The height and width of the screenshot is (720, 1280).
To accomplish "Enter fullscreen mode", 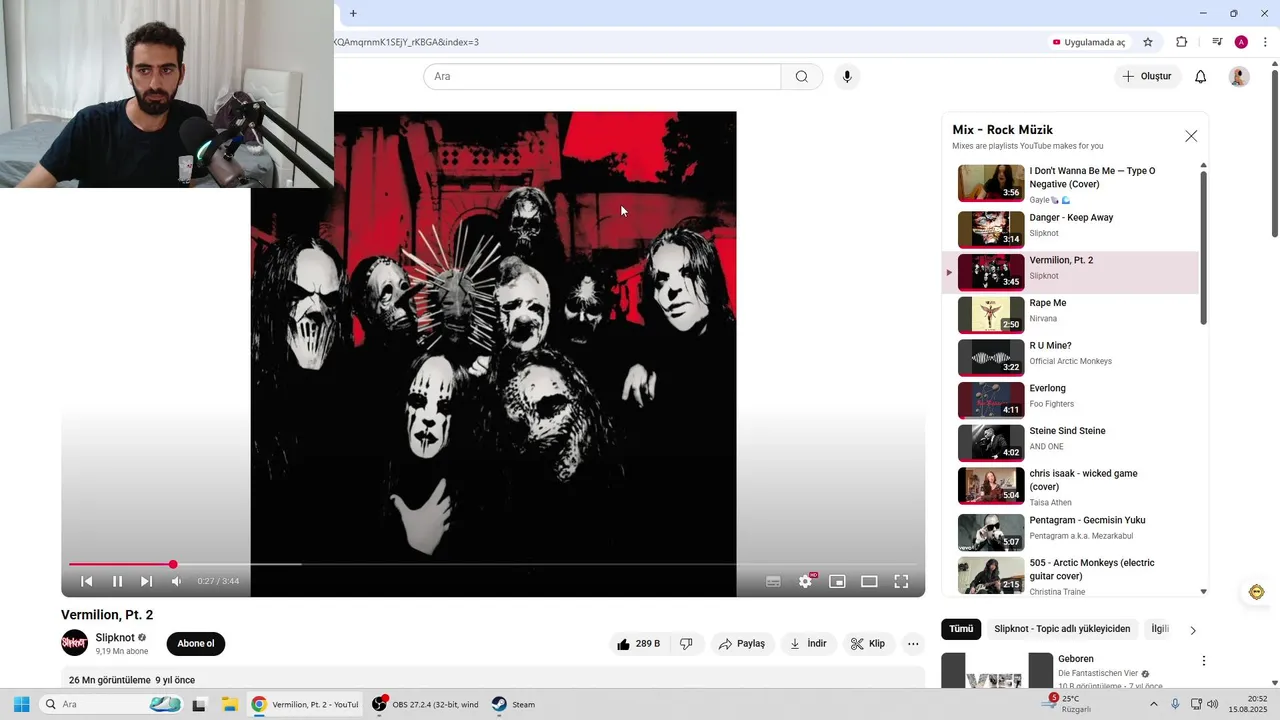I will click(901, 581).
